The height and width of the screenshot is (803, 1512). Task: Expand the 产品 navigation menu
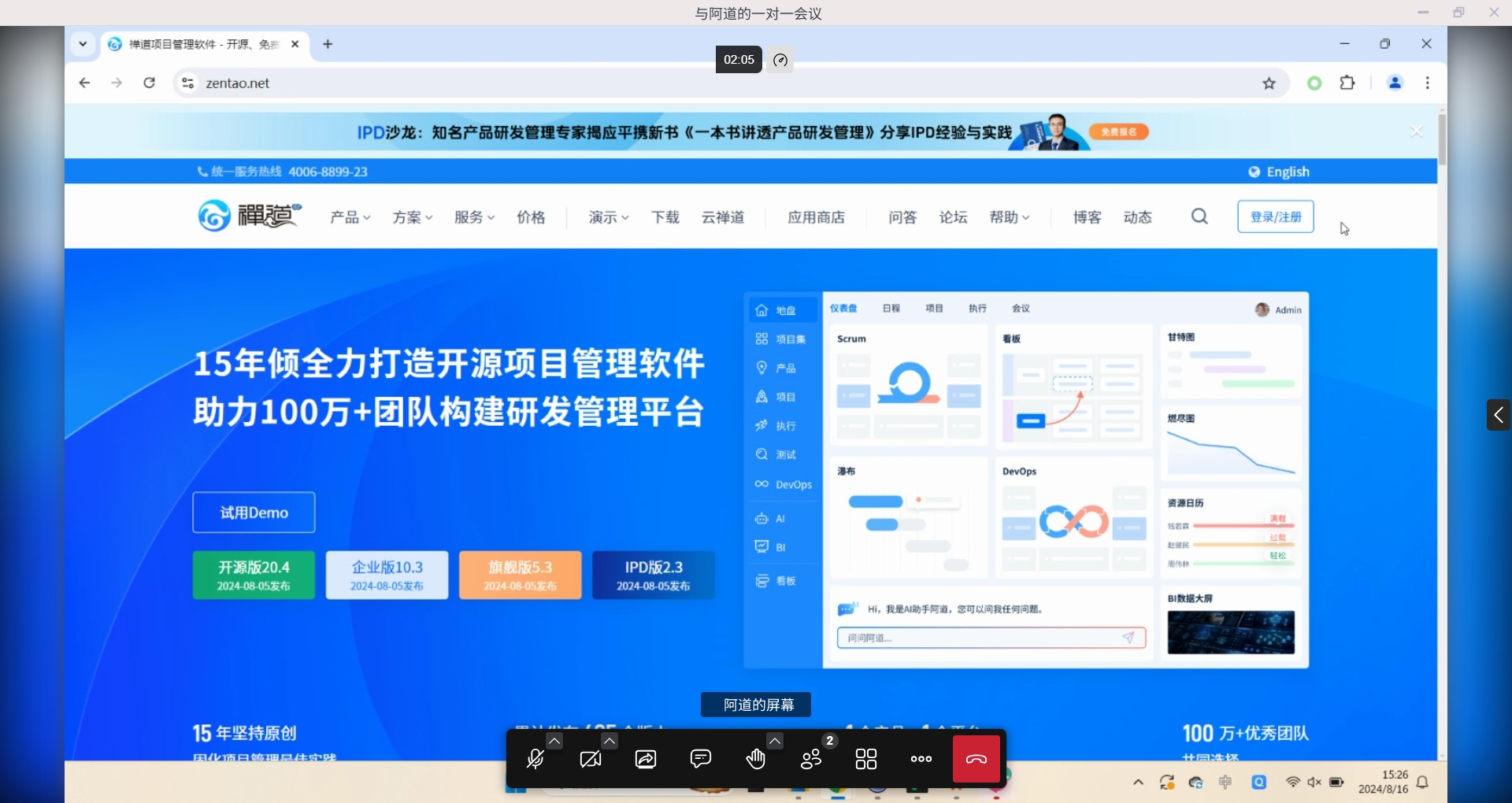click(x=350, y=217)
